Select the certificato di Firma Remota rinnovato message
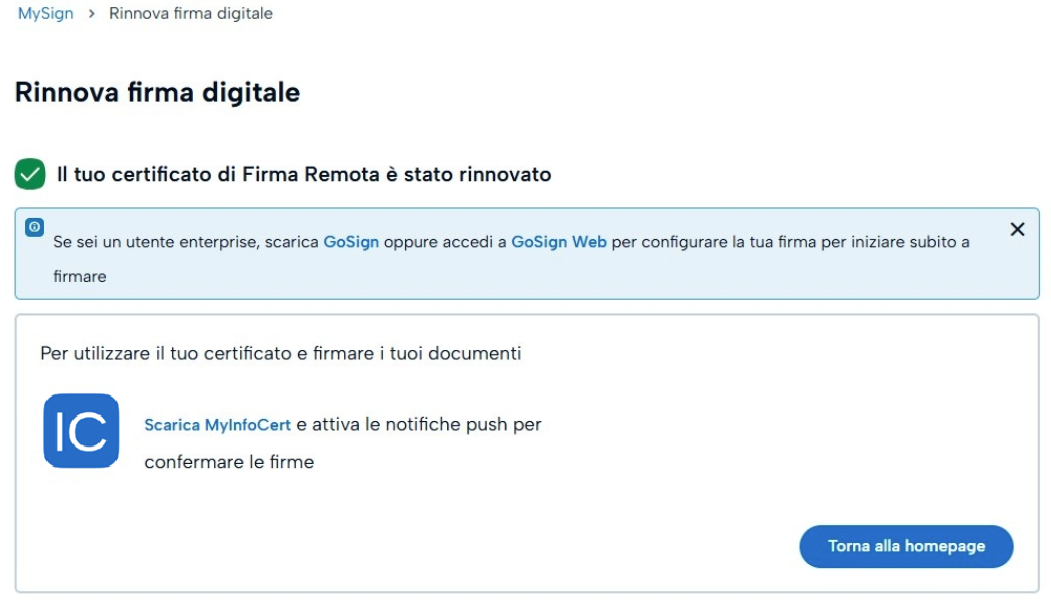 (304, 174)
